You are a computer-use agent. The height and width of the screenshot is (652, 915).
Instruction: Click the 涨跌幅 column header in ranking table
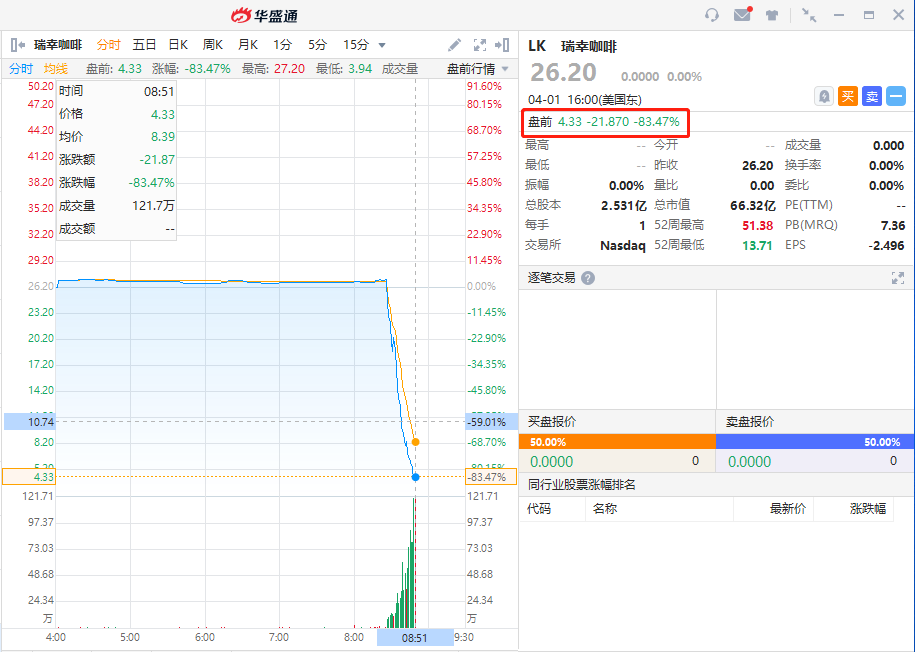tap(867, 508)
